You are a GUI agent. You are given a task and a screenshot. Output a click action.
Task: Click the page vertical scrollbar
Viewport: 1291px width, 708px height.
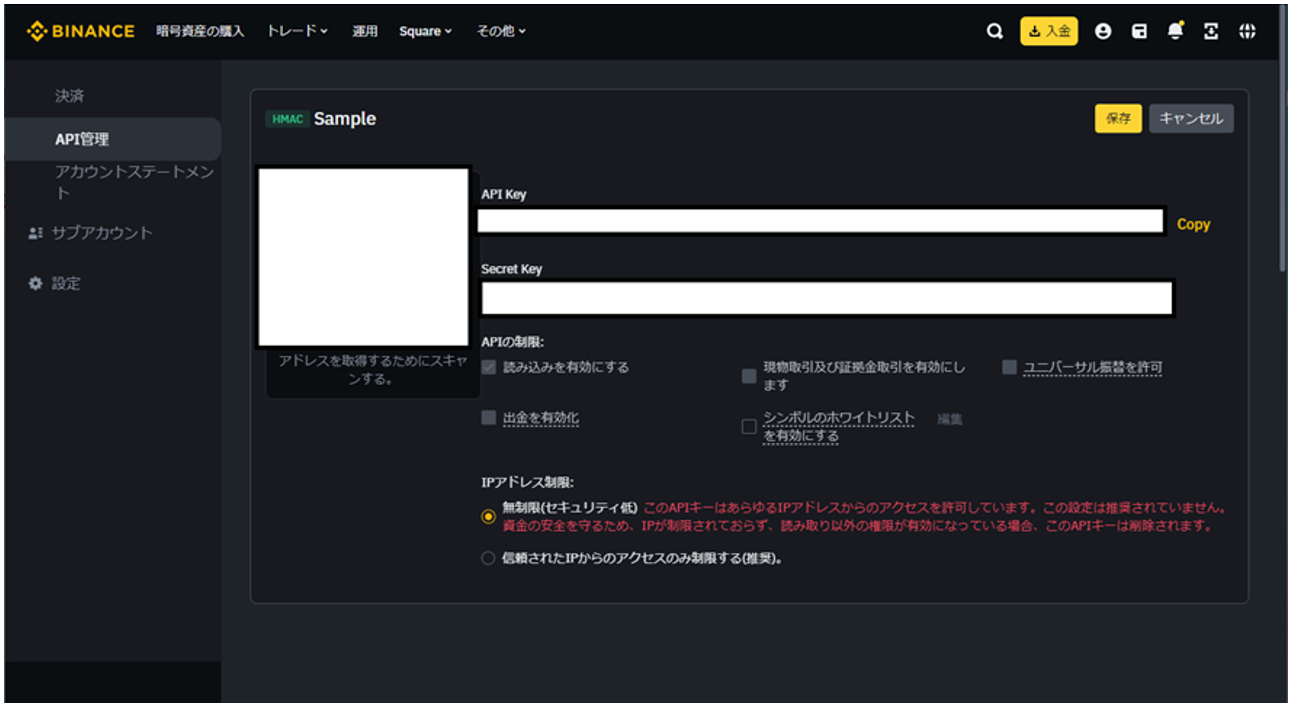pyautogui.click(x=1284, y=140)
